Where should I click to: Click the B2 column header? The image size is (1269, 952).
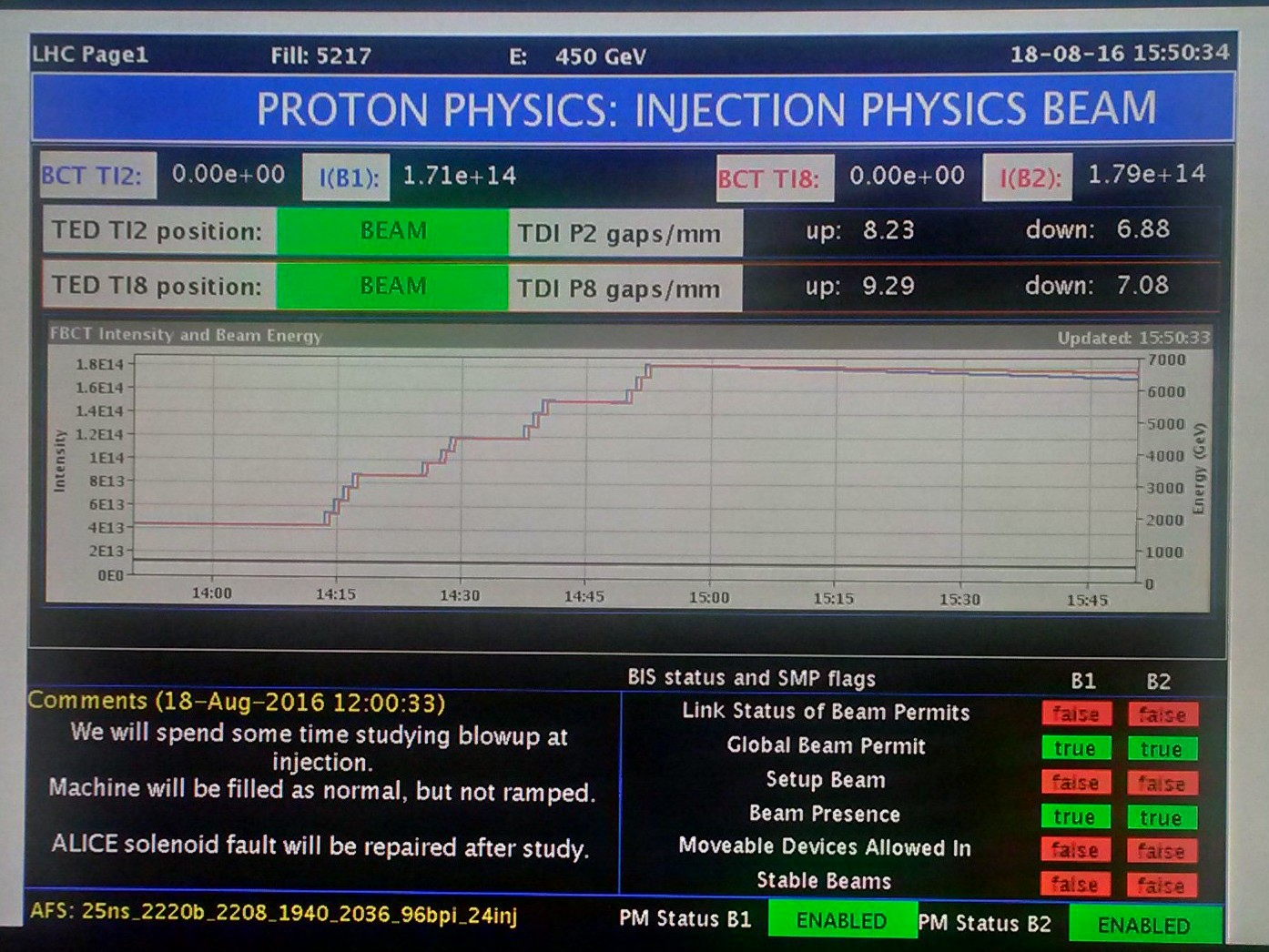click(1158, 683)
